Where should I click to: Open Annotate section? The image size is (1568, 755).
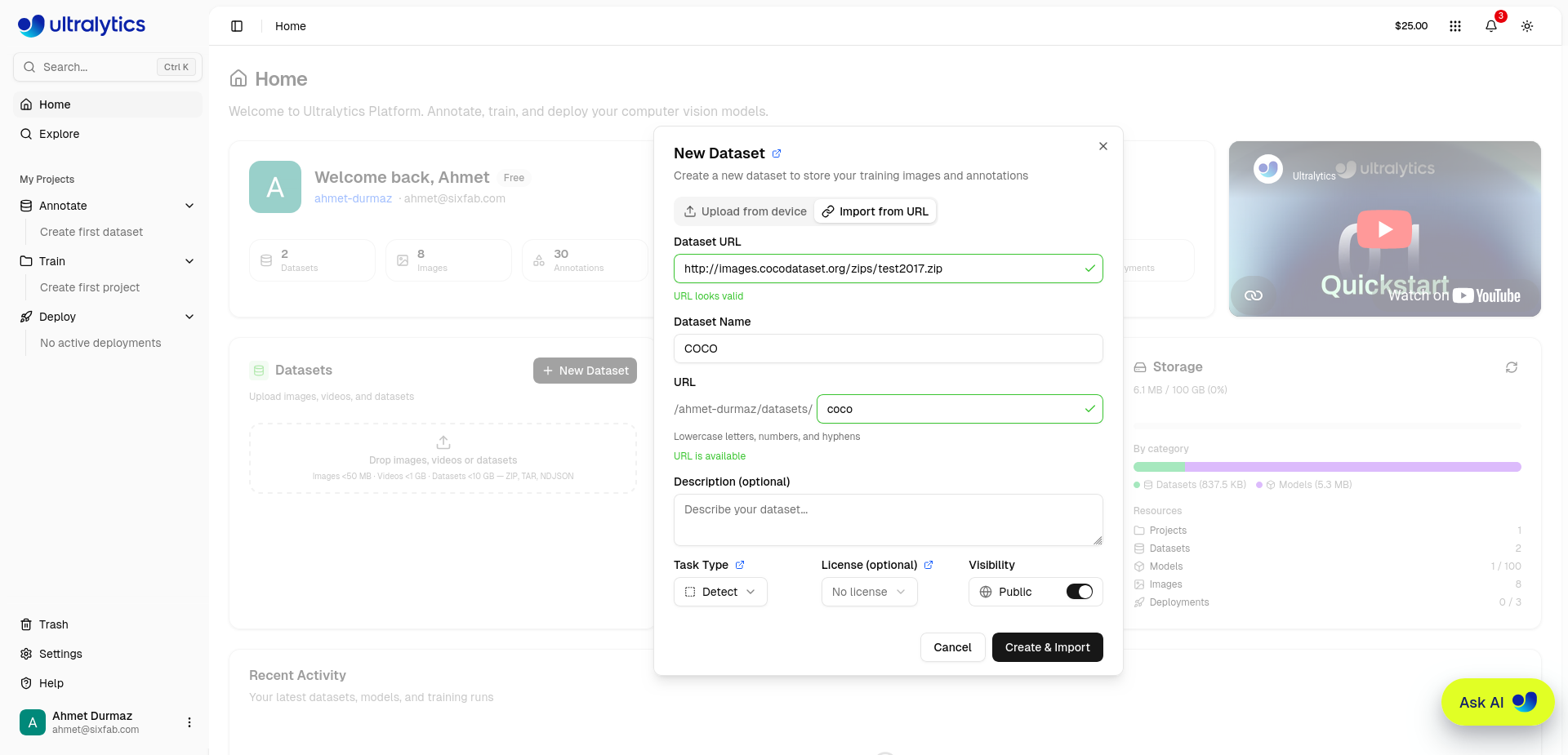click(63, 206)
